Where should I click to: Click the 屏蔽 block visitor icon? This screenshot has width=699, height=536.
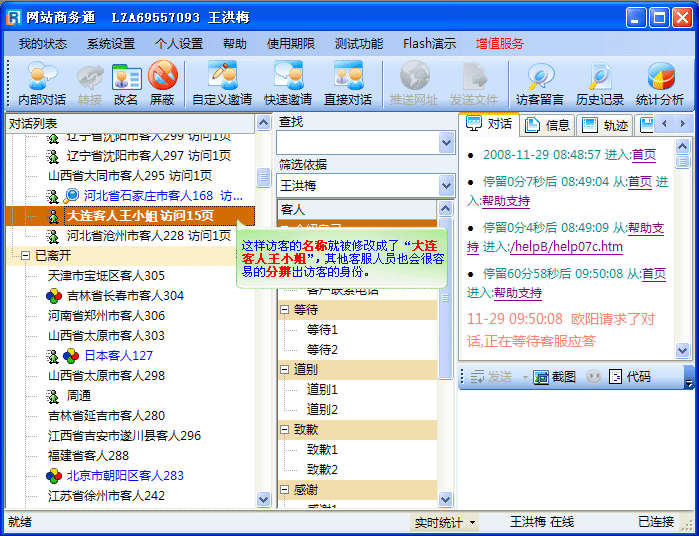tap(162, 82)
